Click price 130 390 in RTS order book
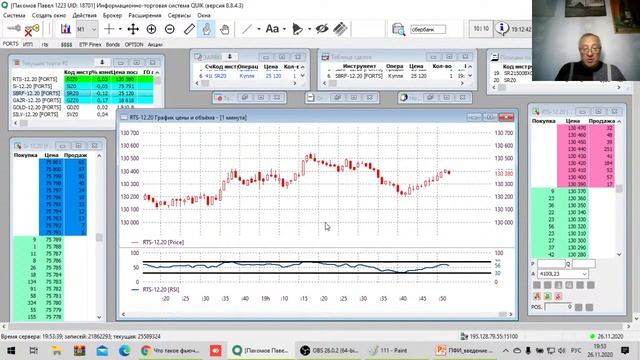This screenshot has width=640, height=360. click(x=577, y=184)
